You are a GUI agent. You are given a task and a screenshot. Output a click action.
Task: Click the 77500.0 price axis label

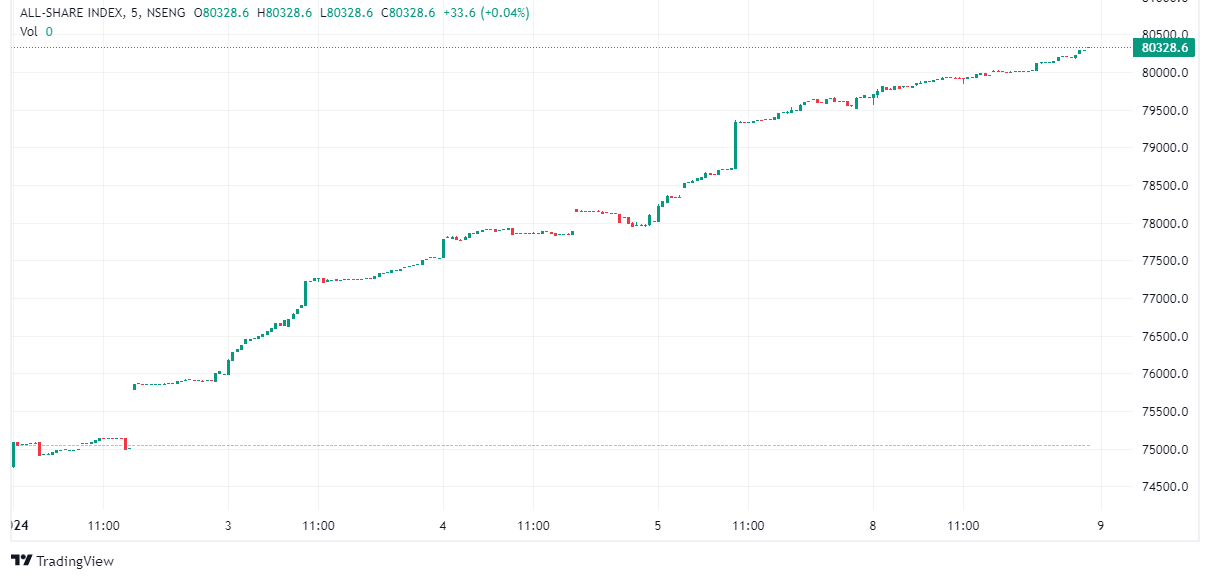1166,261
